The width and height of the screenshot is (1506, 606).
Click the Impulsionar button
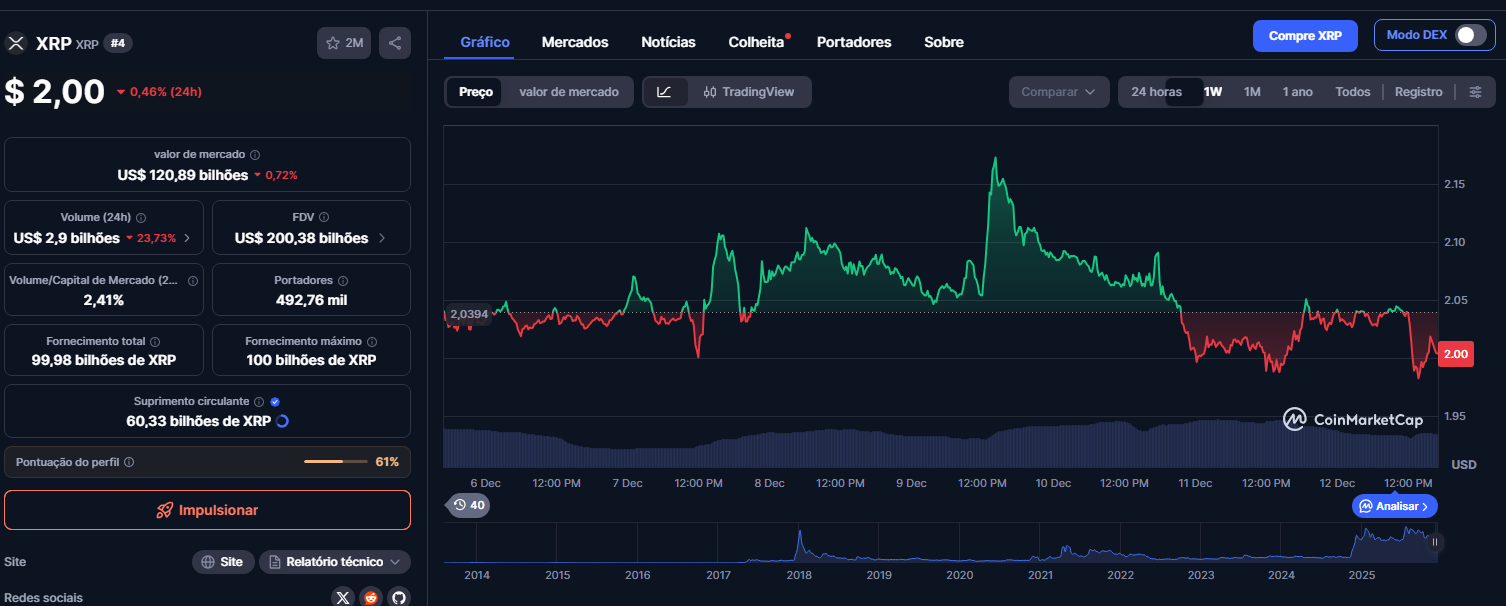(x=207, y=510)
